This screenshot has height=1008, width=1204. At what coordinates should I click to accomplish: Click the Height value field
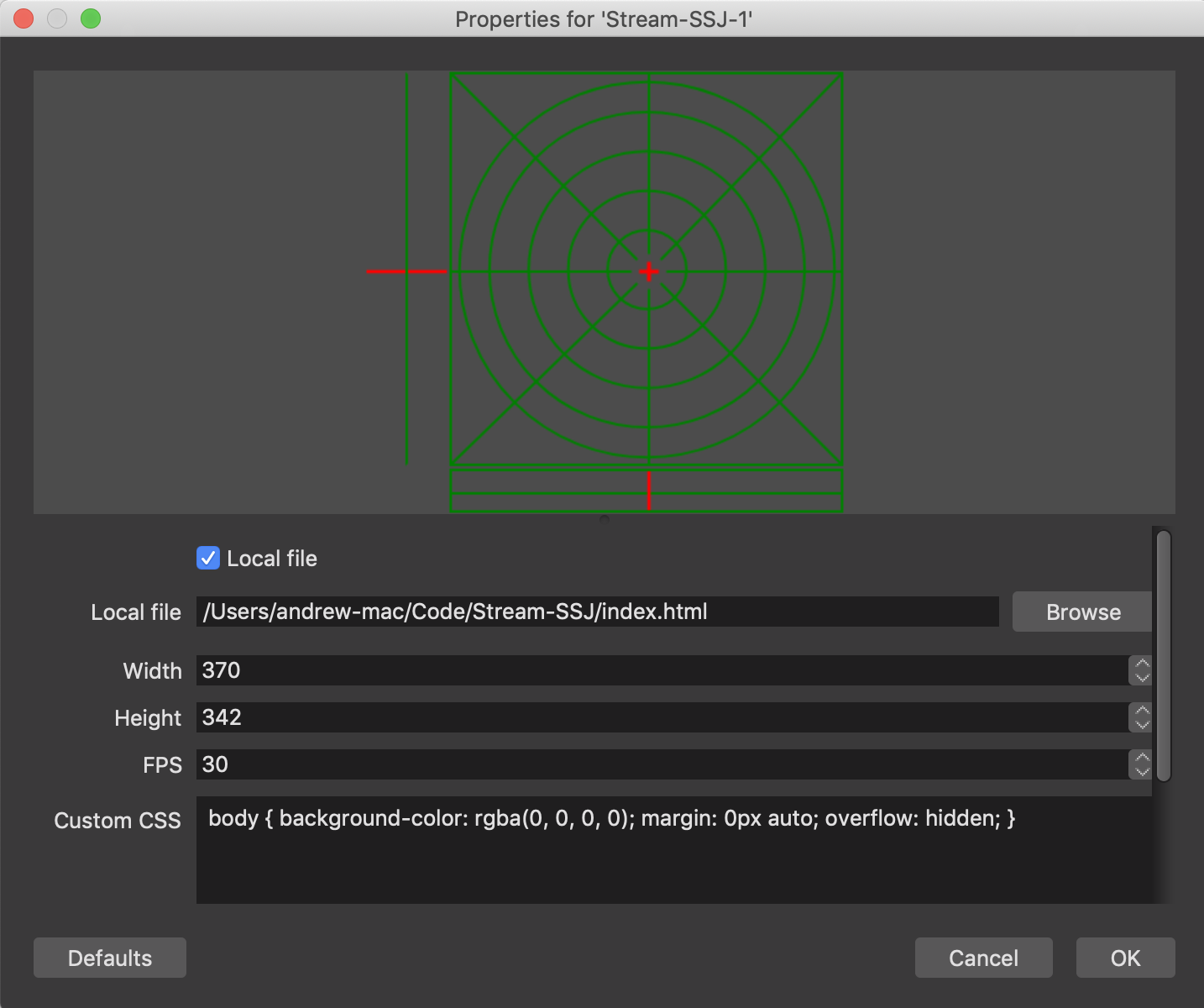[x=662, y=717]
